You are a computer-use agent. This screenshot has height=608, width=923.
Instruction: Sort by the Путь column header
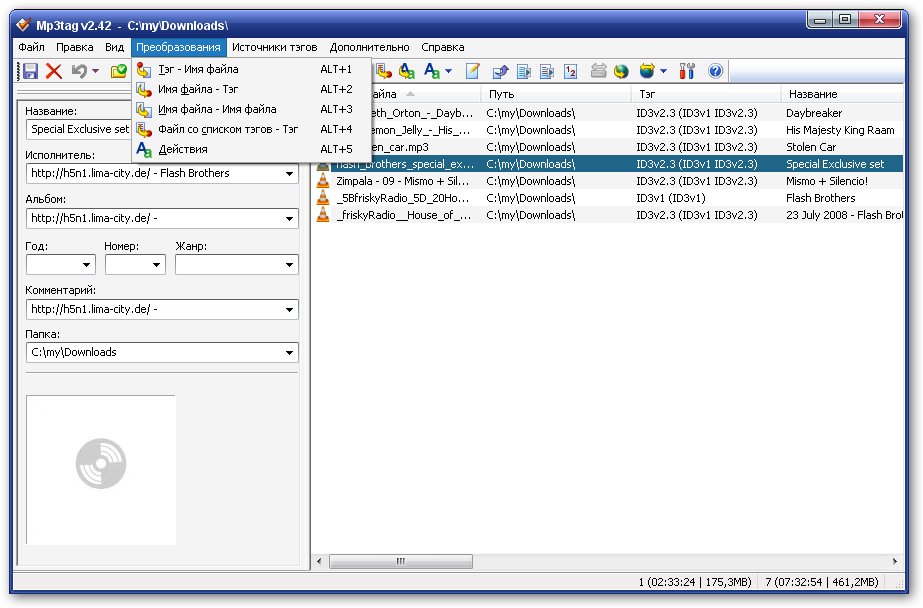555,94
